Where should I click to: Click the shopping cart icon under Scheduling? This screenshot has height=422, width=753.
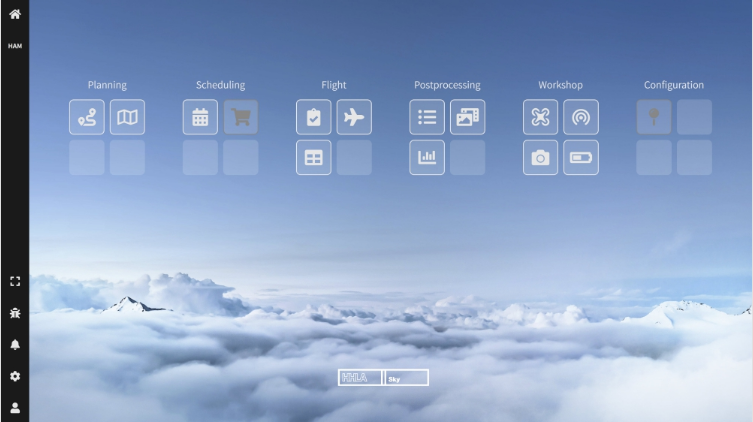[x=240, y=117]
